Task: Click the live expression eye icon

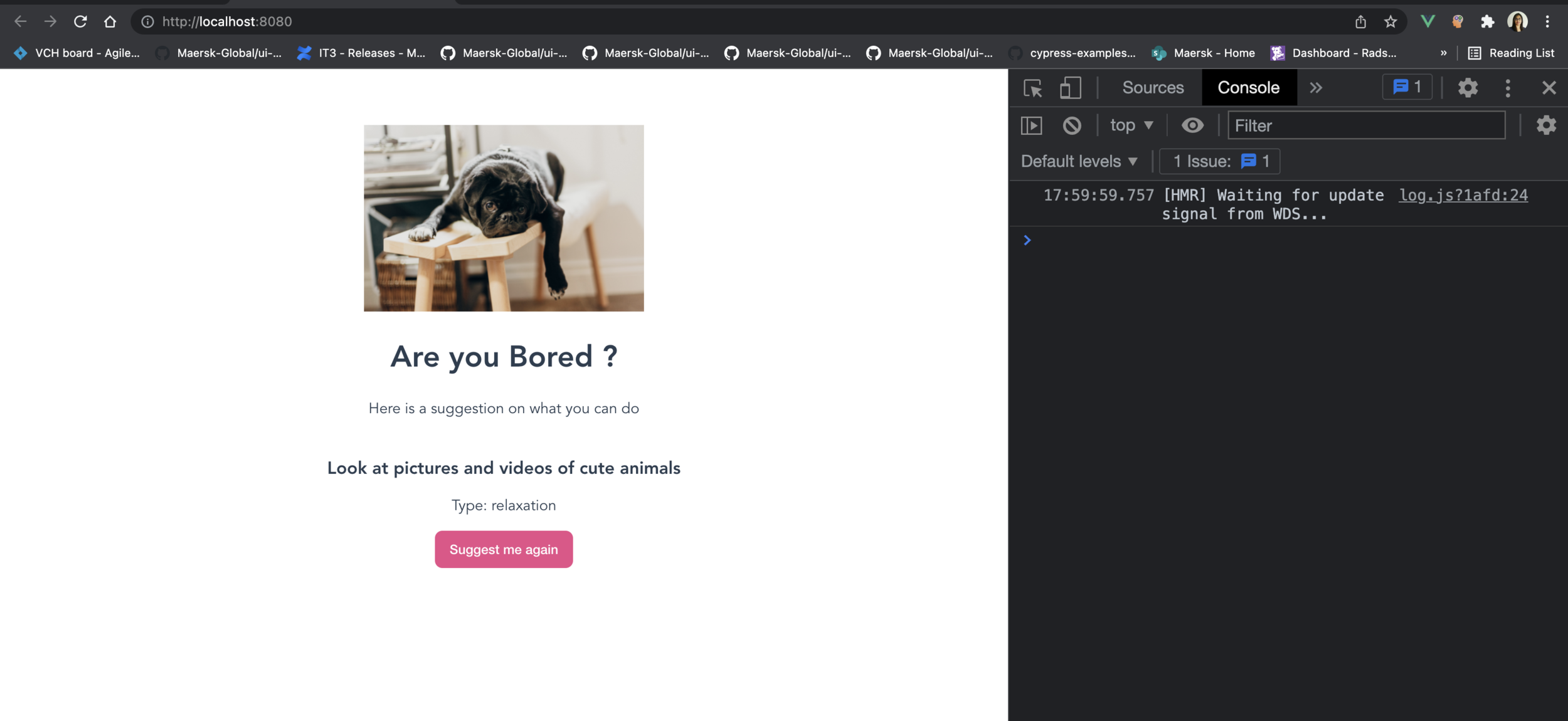Action: [1192, 125]
